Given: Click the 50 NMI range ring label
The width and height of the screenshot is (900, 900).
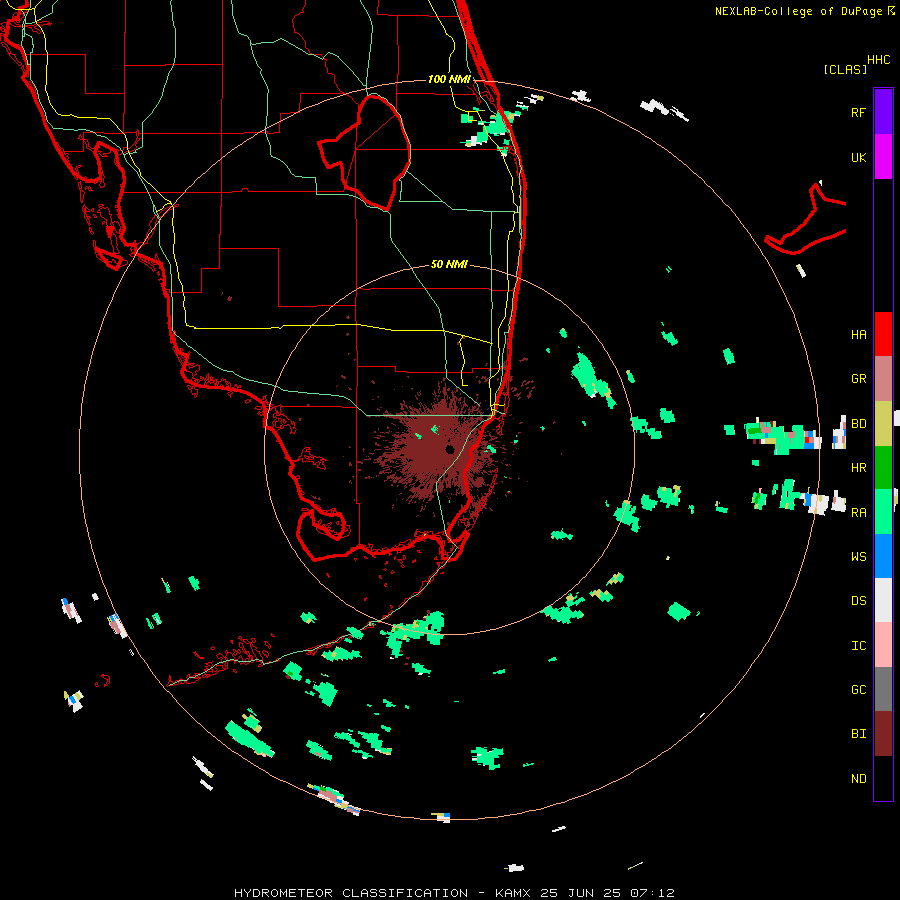Looking at the screenshot, I should click(449, 264).
